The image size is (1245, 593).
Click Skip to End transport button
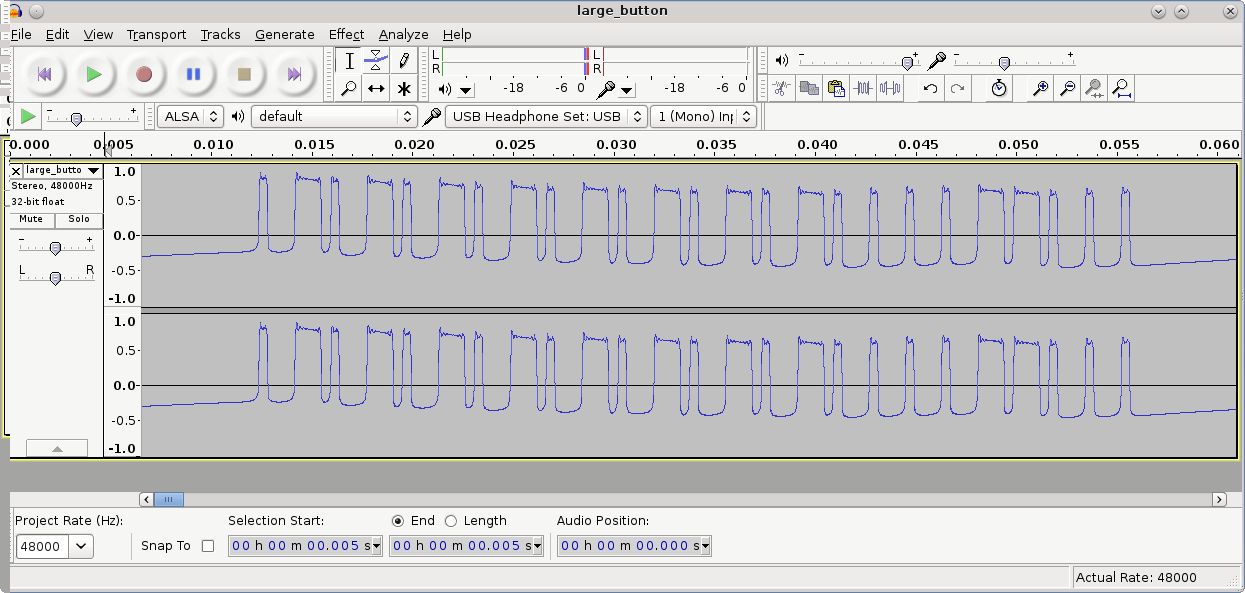pos(294,74)
